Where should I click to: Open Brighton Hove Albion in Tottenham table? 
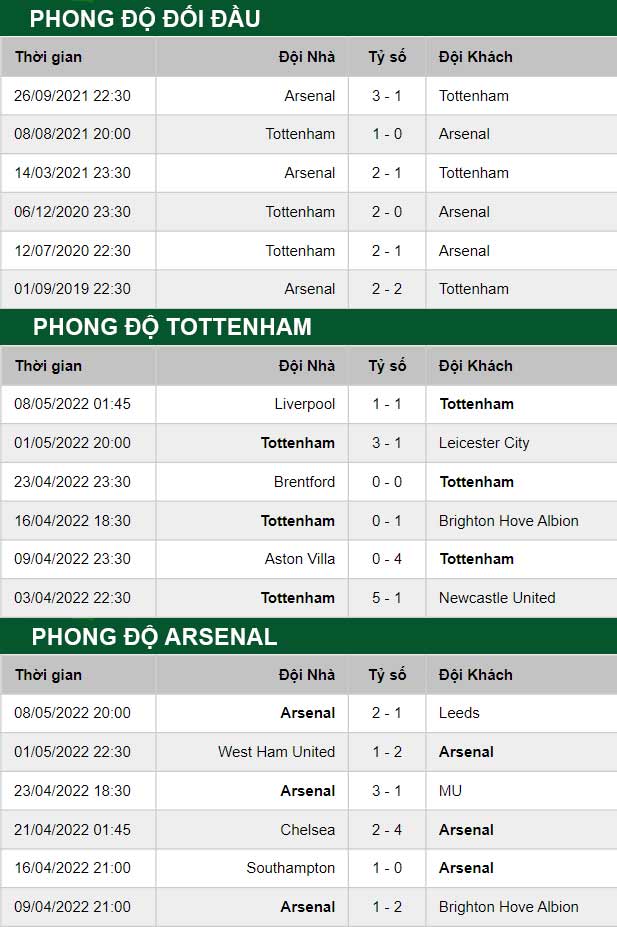pyautogui.click(x=508, y=521)
